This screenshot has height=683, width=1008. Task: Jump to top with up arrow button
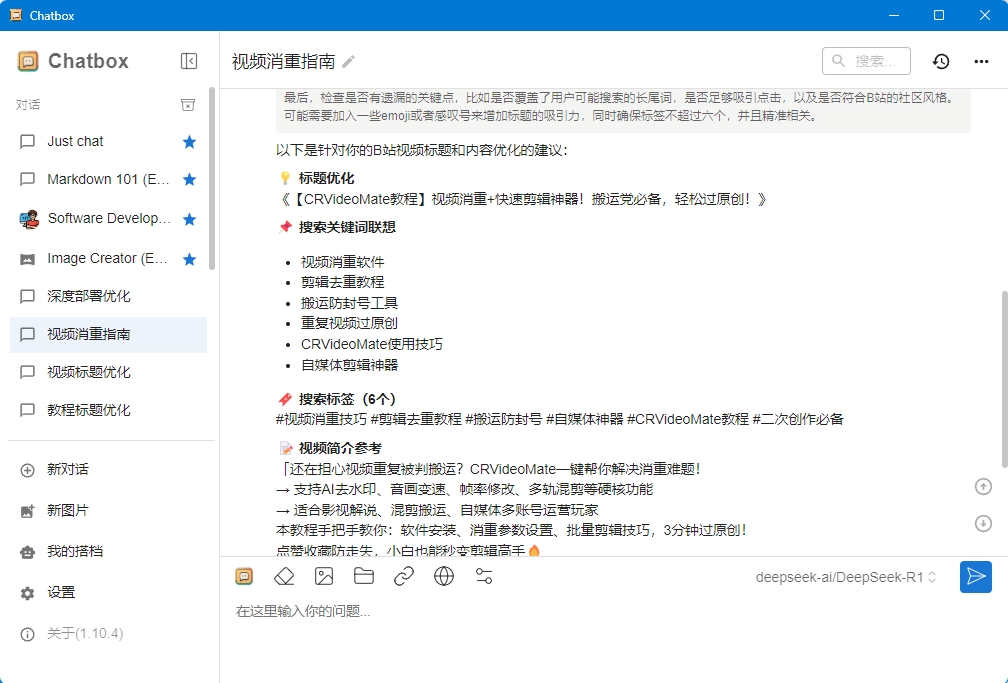983,487
